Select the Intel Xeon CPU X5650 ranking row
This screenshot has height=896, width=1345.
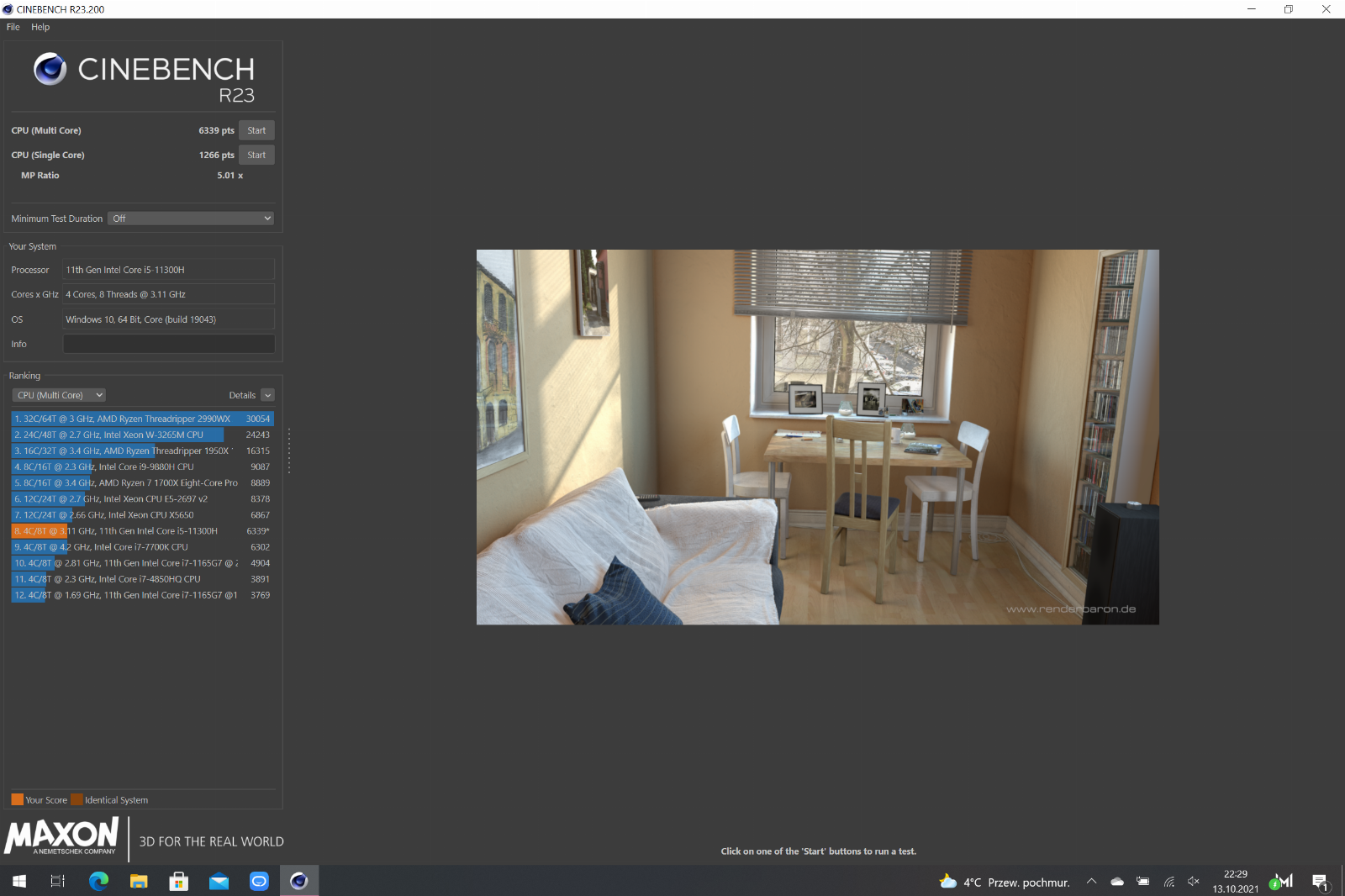point(142,514)
